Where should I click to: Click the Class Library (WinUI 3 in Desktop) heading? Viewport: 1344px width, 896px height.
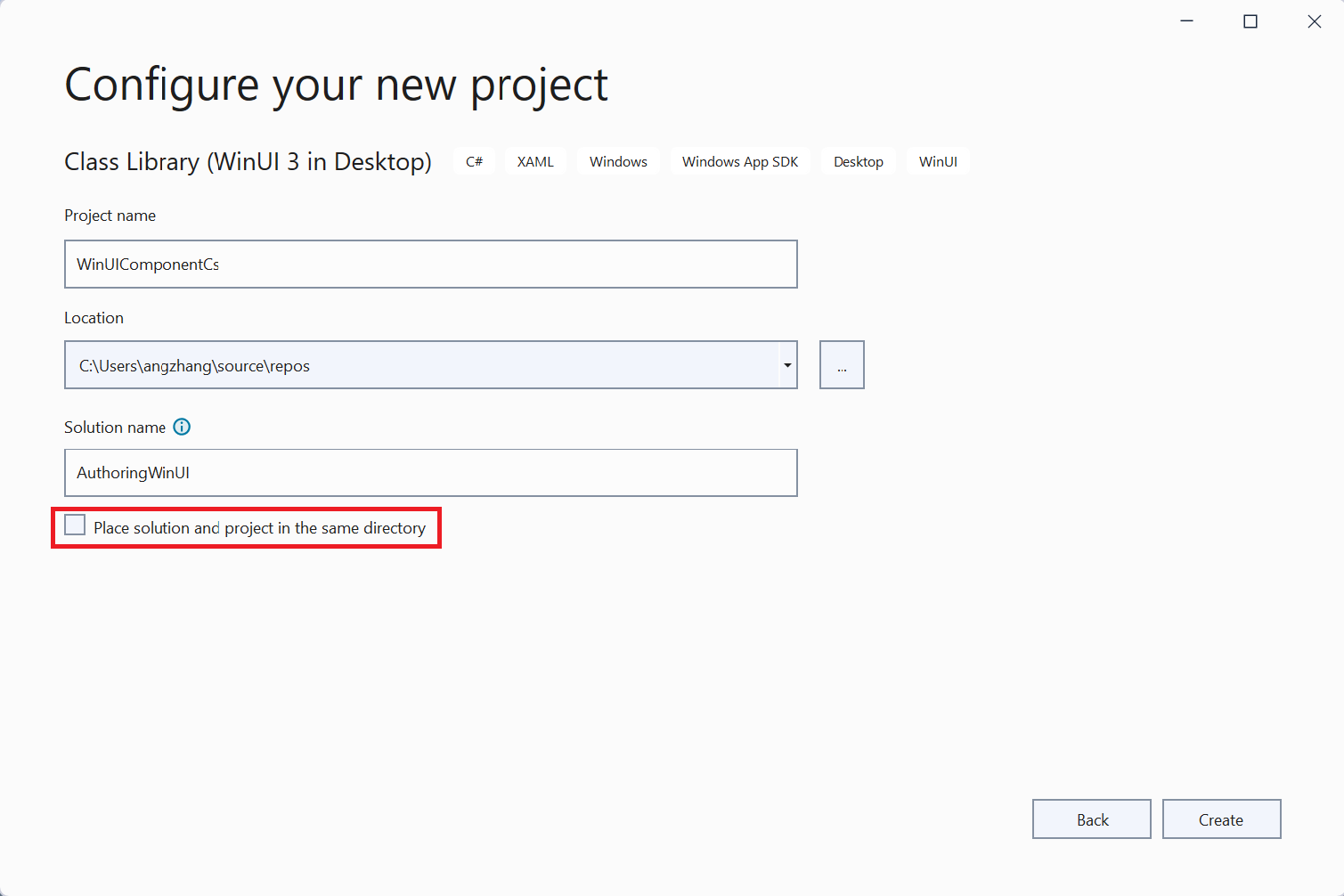(248, 161)
